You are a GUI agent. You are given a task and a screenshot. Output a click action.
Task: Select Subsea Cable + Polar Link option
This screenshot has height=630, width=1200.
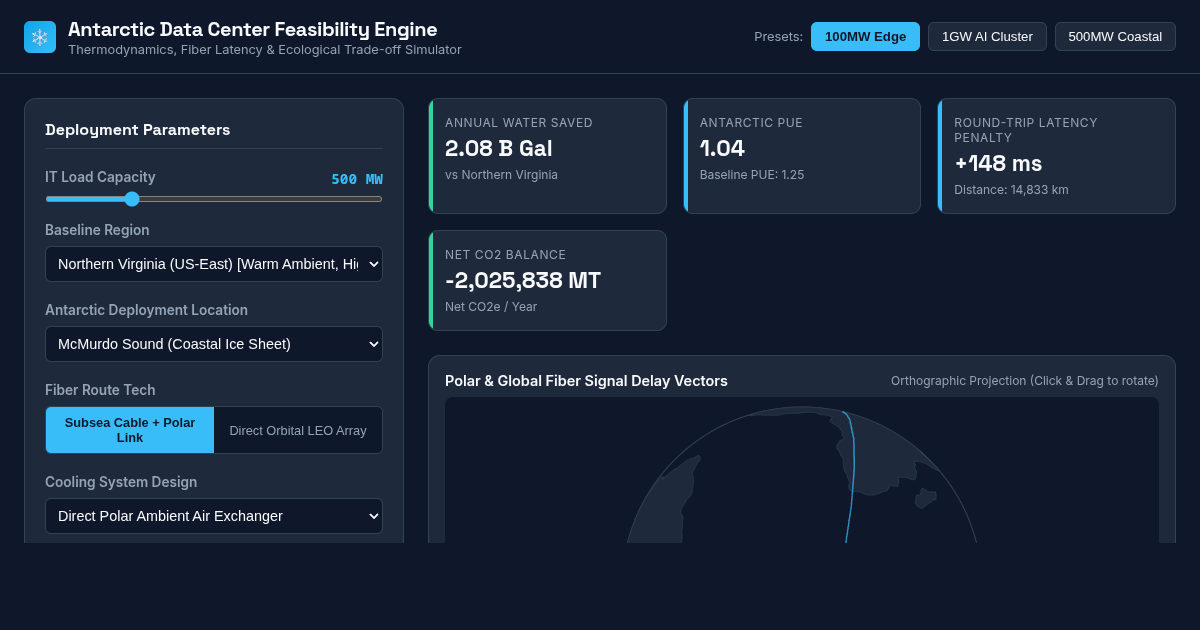click(130, 430)
